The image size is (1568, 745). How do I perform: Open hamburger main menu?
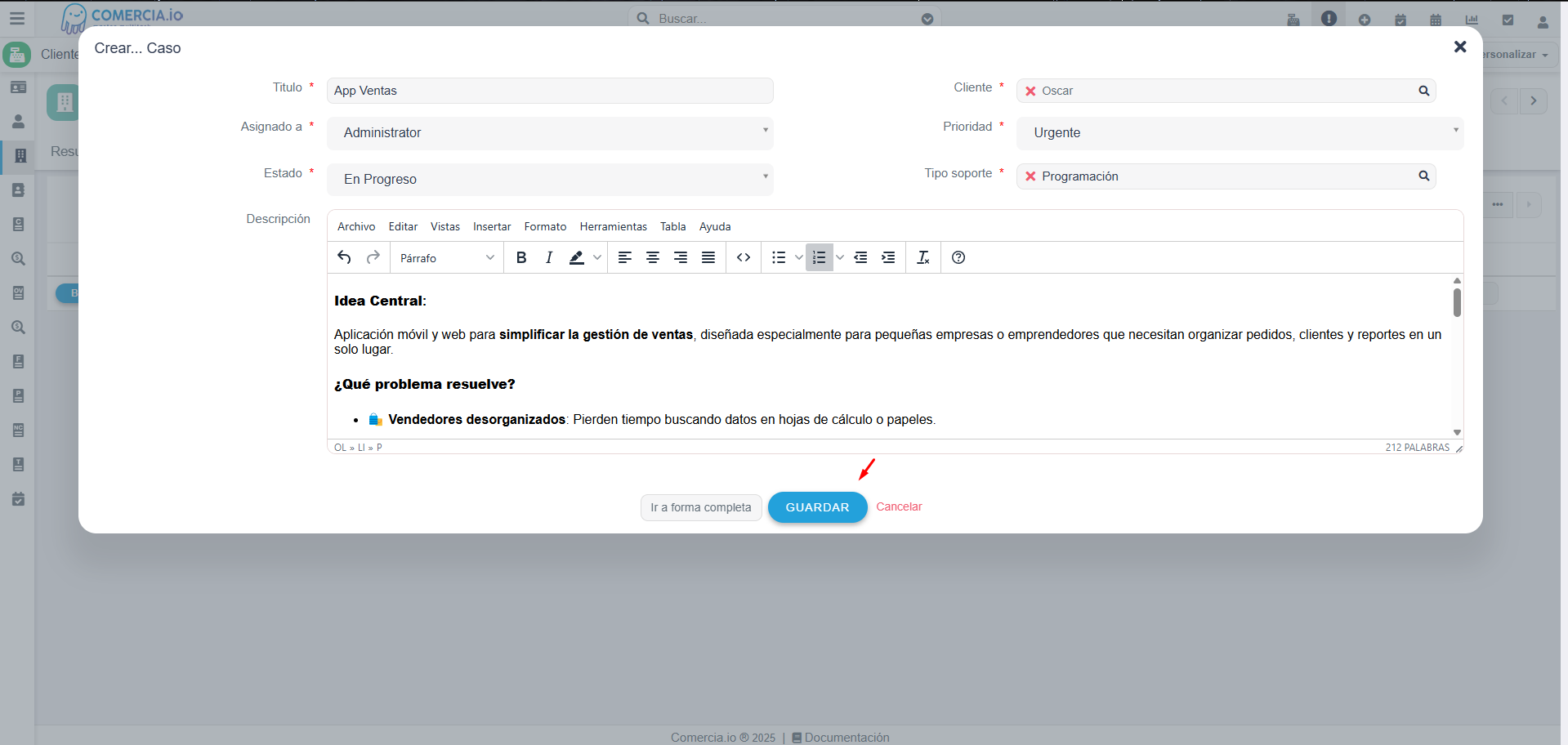click(17, 18)
